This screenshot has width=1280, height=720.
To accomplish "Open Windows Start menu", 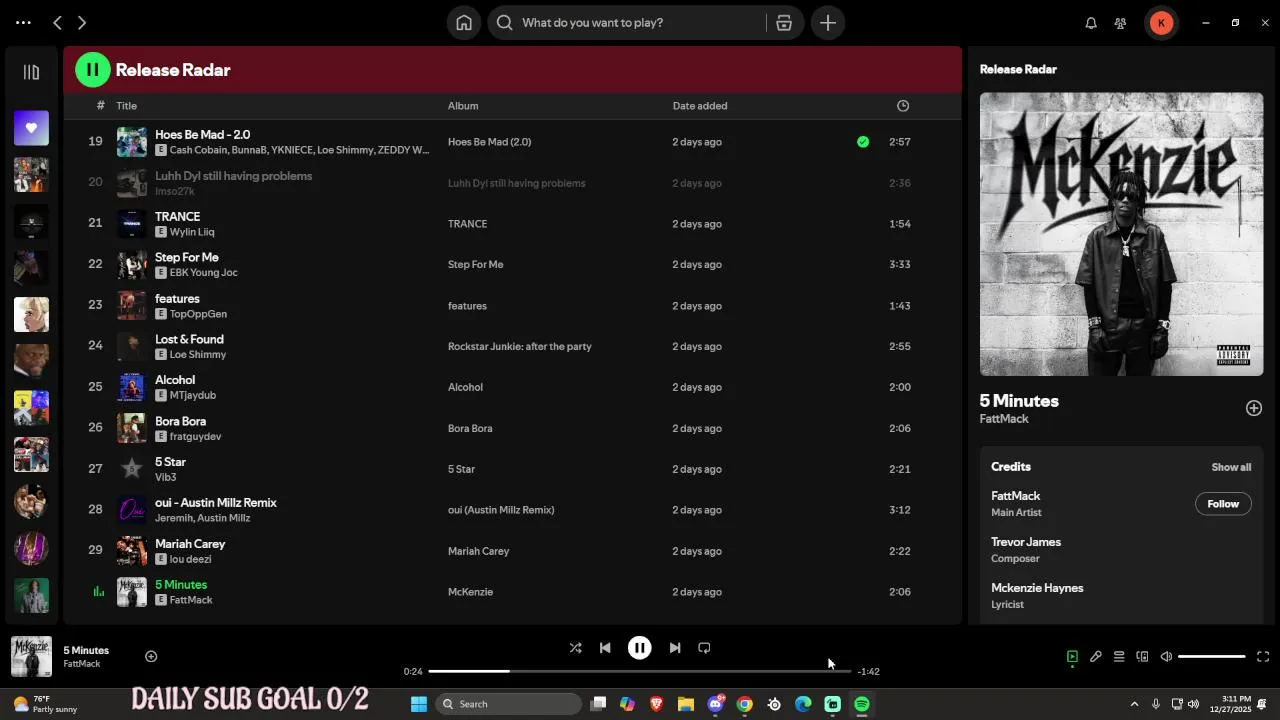I will click(x=419, y=704).
